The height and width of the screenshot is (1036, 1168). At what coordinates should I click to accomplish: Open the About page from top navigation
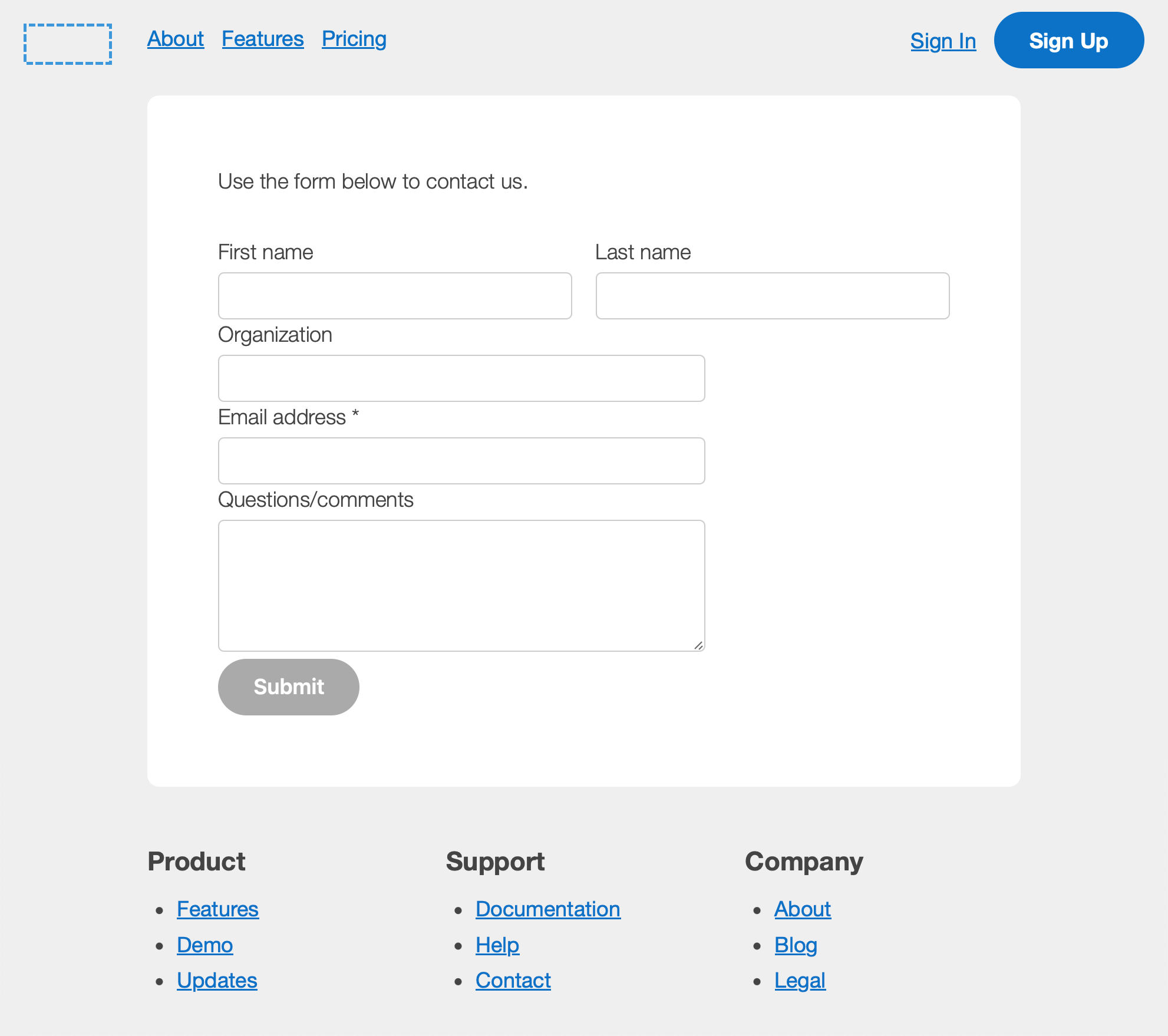pyautogui.click(x=175, y=38)
